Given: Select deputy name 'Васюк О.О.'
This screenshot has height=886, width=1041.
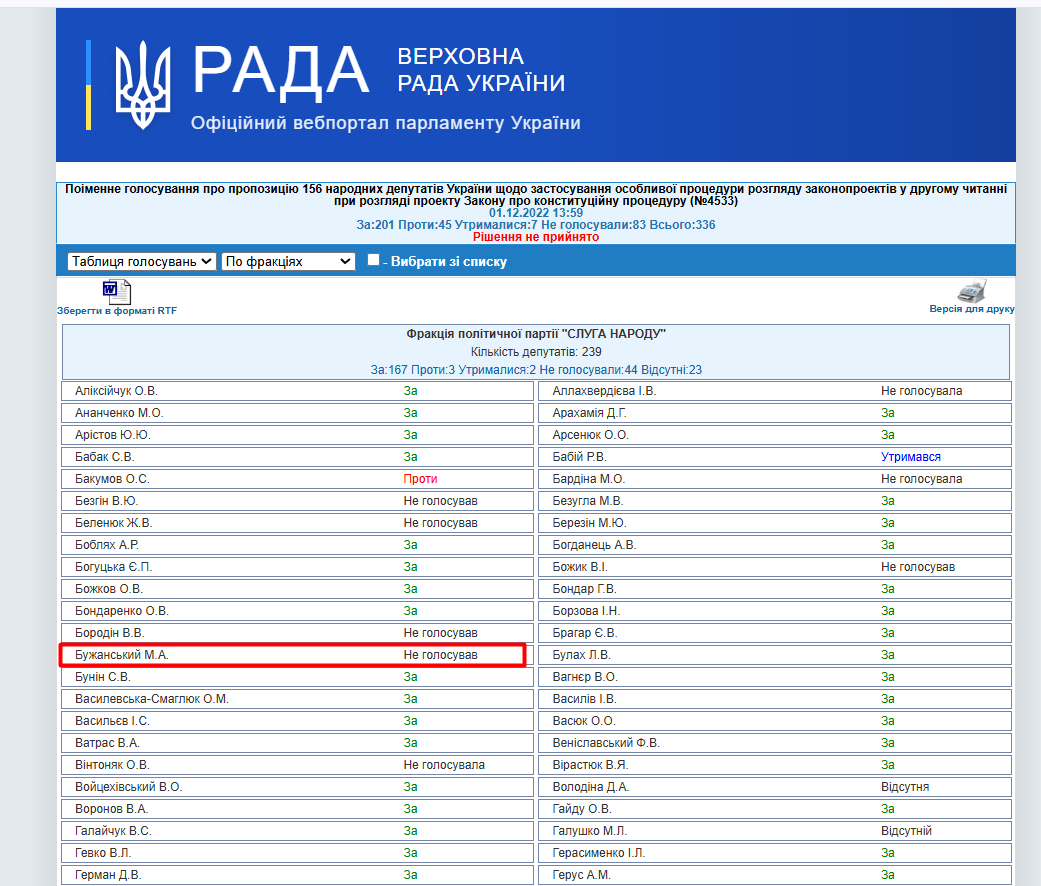Looking at the screenshot, I should pyautogui.click(x=584, y=721).
